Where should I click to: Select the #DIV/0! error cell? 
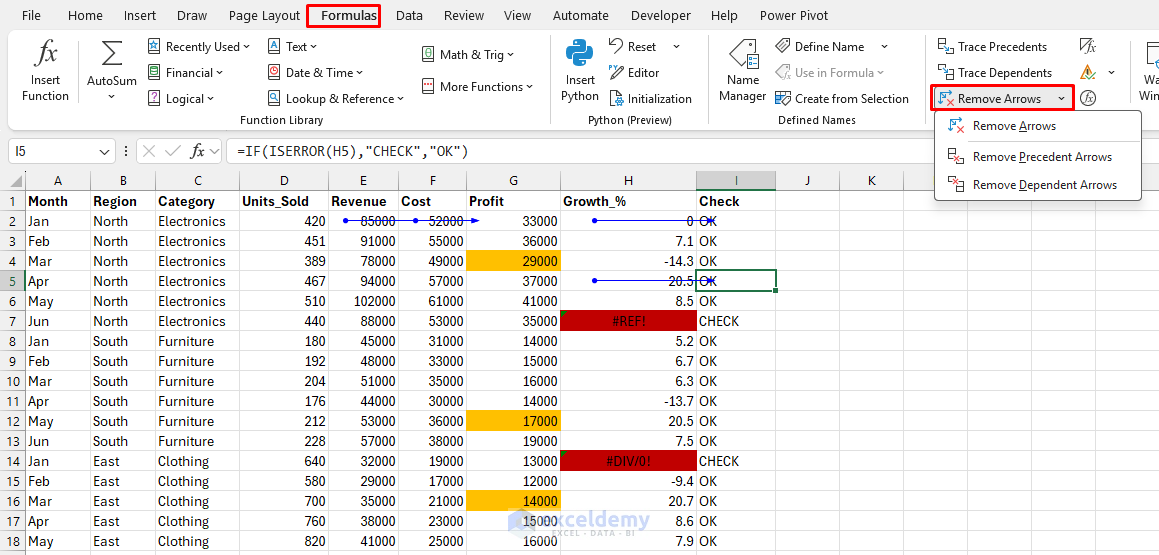click(628, 461)
